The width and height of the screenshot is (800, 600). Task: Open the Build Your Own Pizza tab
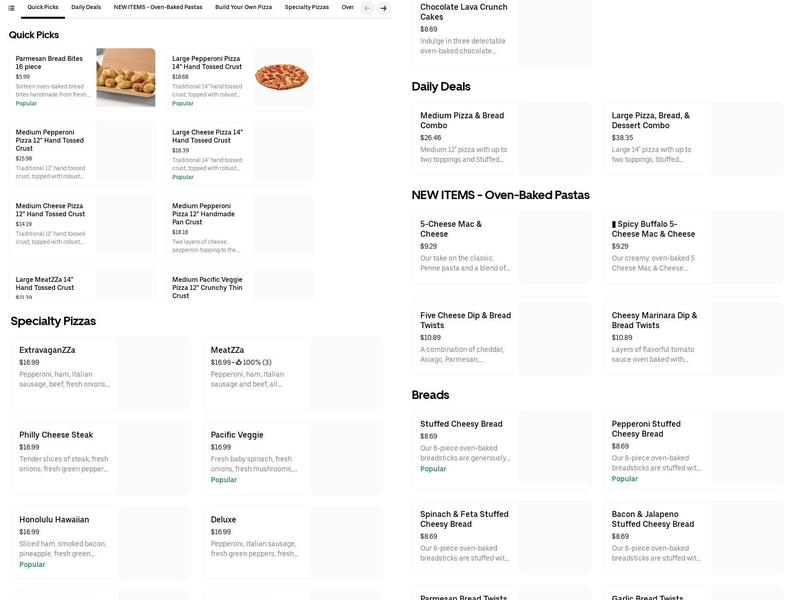[241, 7]
